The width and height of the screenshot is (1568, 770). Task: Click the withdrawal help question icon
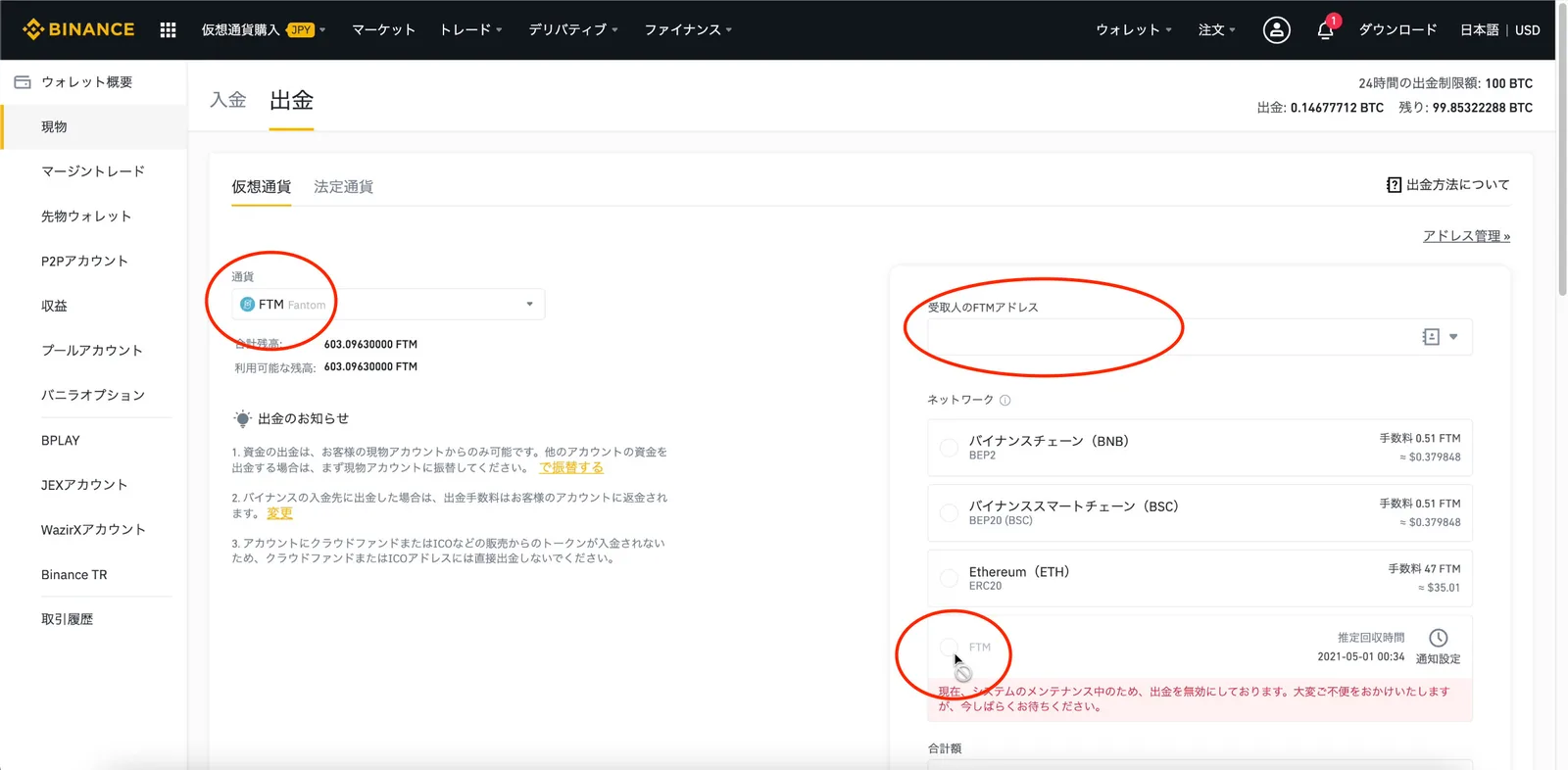[x=1394, y=185]
